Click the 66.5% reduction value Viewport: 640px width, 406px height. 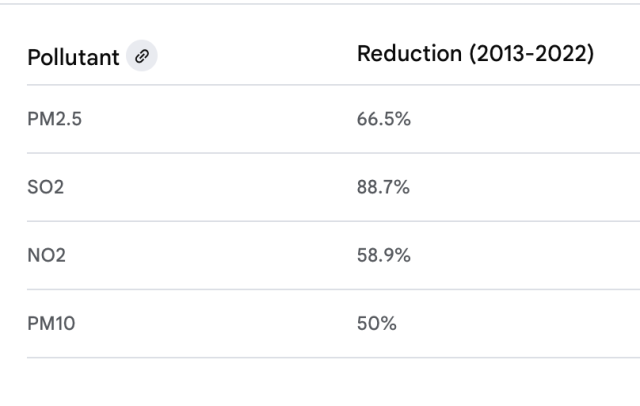tap(384, 119)
